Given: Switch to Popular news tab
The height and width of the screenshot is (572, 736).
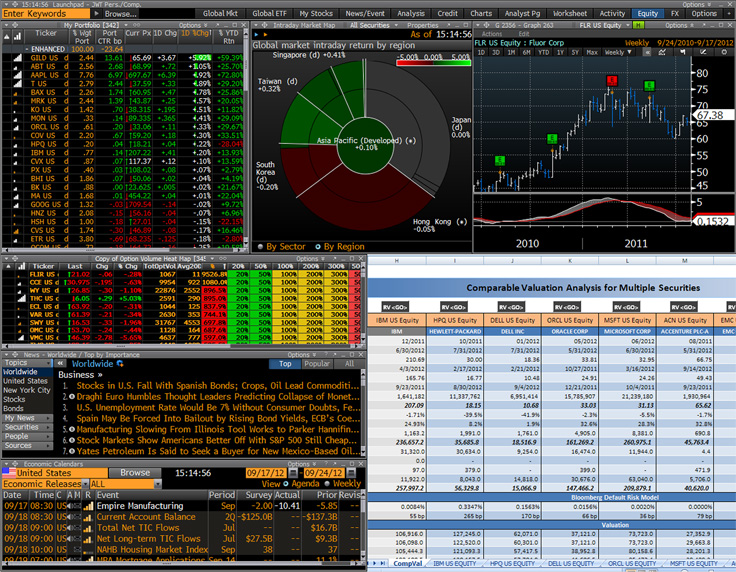Looking at the screenshot, I should click(x=317, y=364).
